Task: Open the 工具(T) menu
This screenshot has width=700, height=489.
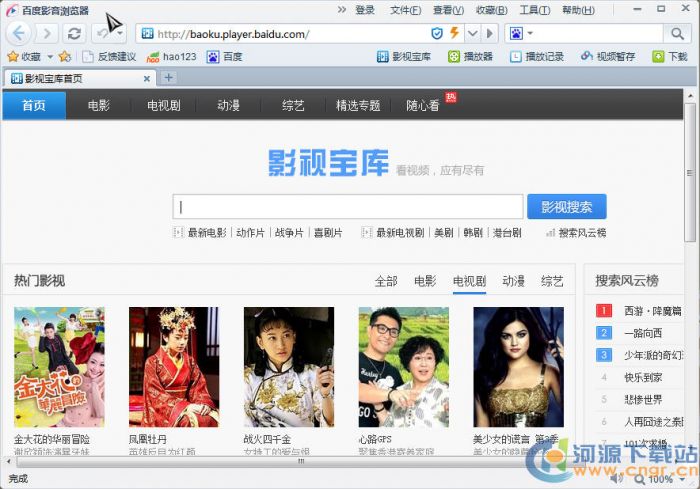Action: (x=535, y=10)
